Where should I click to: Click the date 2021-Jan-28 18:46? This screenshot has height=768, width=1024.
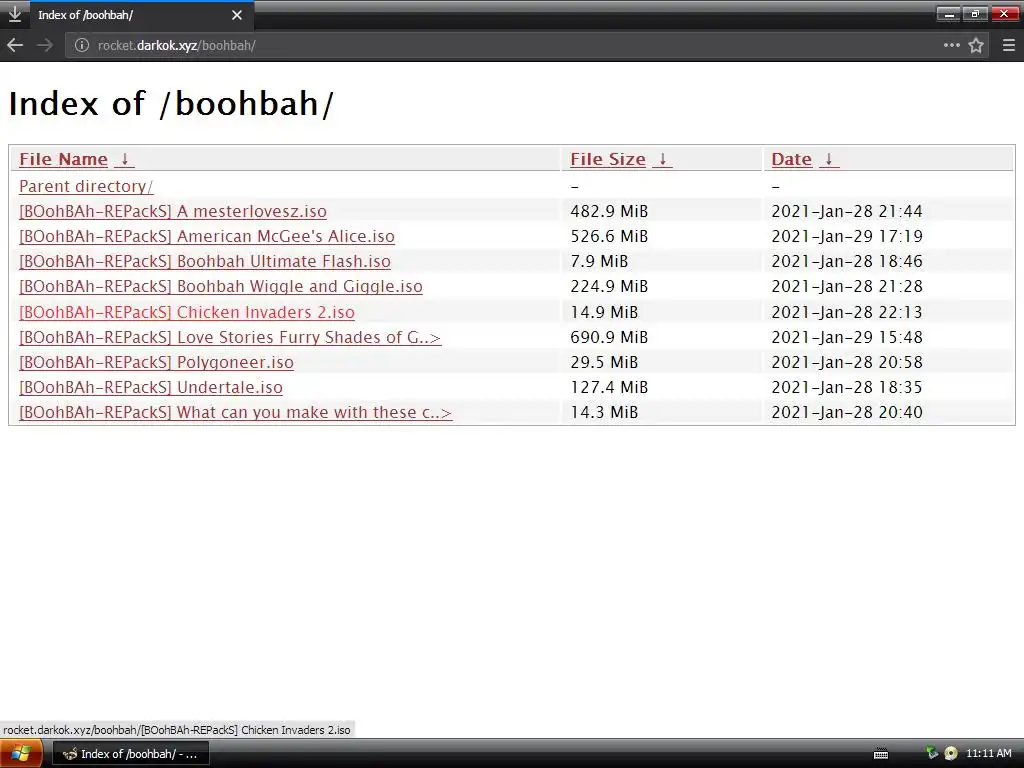tap(847, 261)
